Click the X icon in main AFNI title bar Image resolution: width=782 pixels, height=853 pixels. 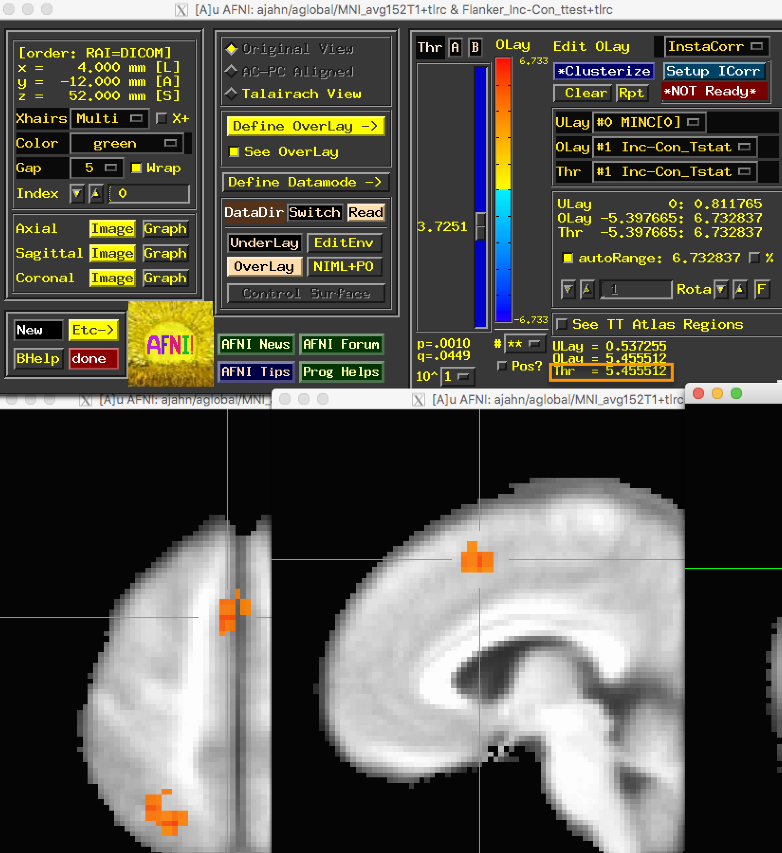(x=181, y=10)
